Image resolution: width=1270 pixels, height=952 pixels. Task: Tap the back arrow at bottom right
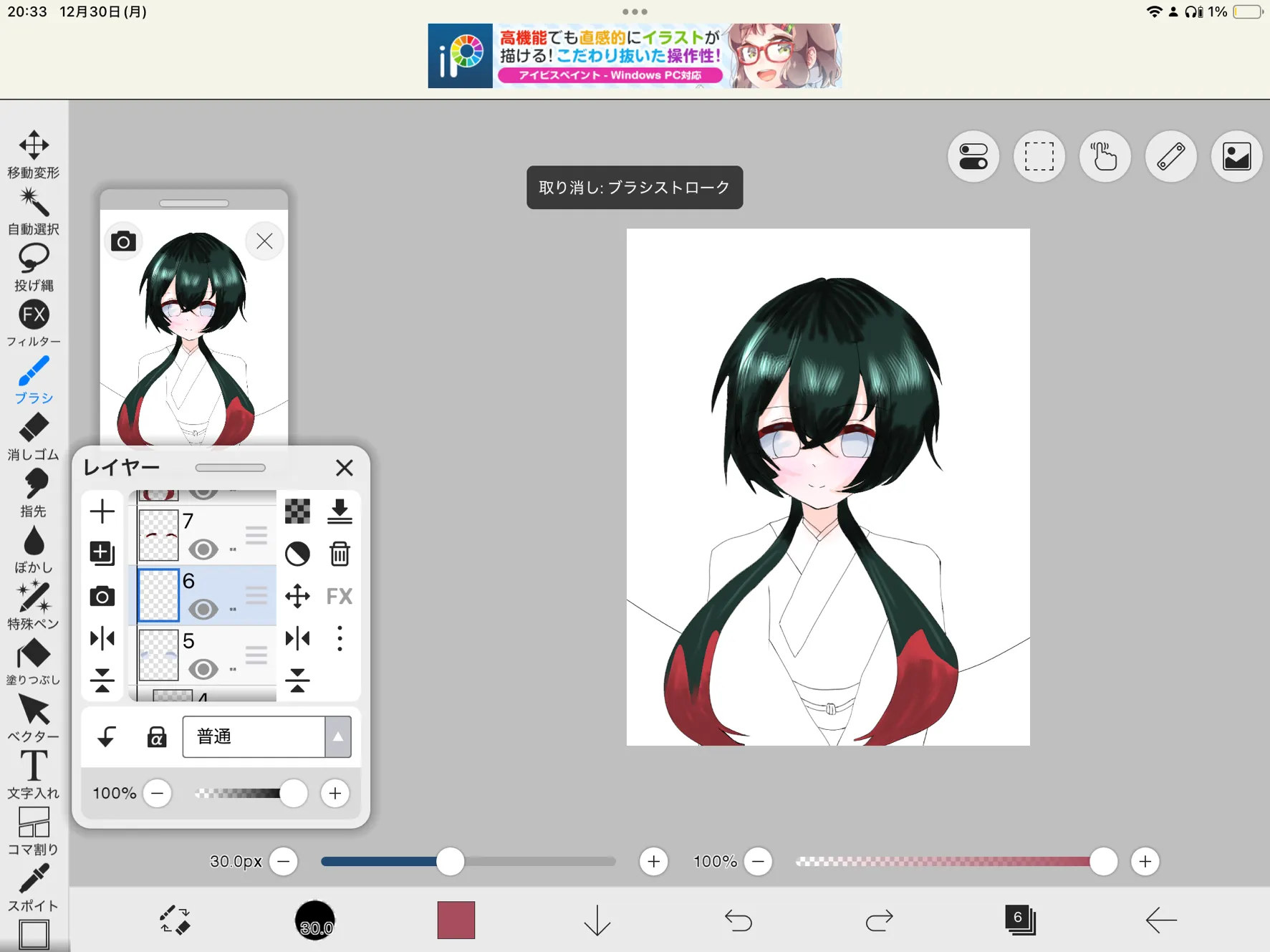[1160, 920]
